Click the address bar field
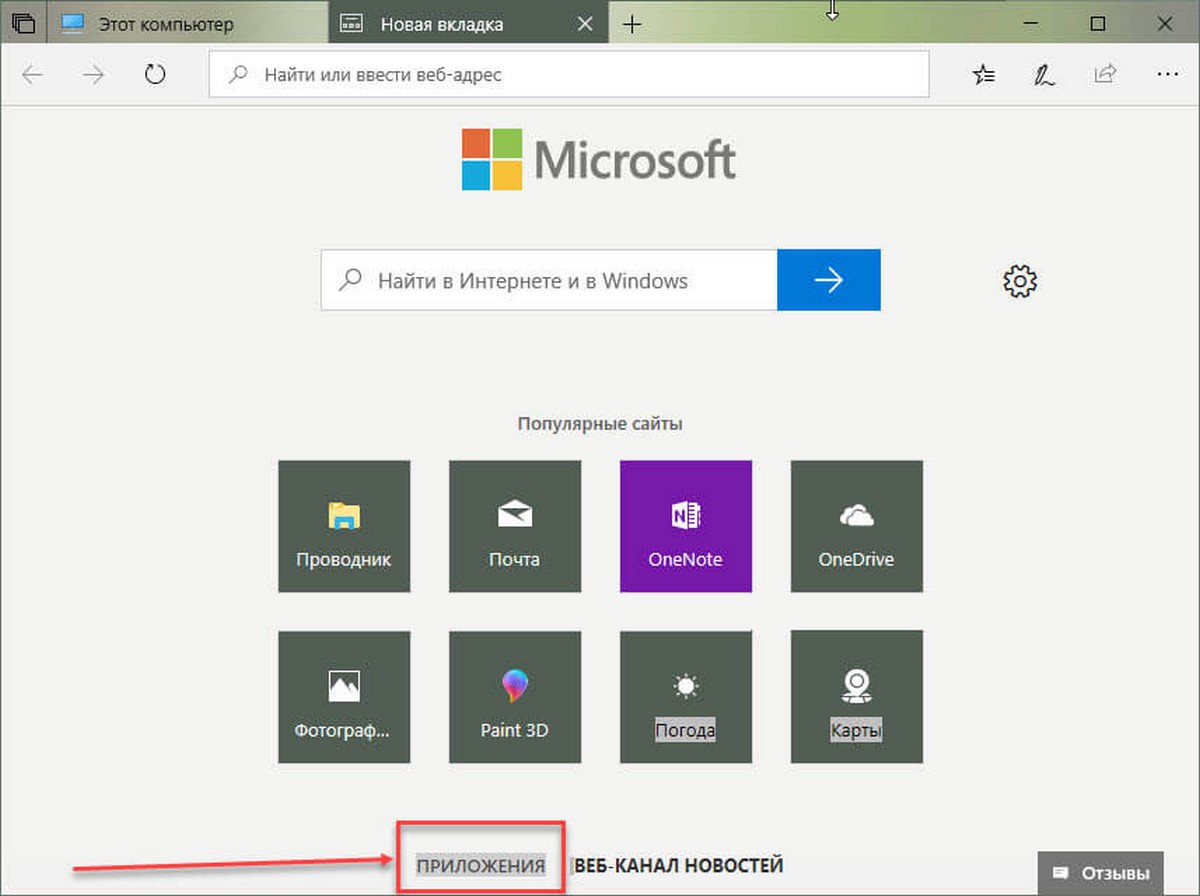1200x896 pixels. tap(569, 74)
